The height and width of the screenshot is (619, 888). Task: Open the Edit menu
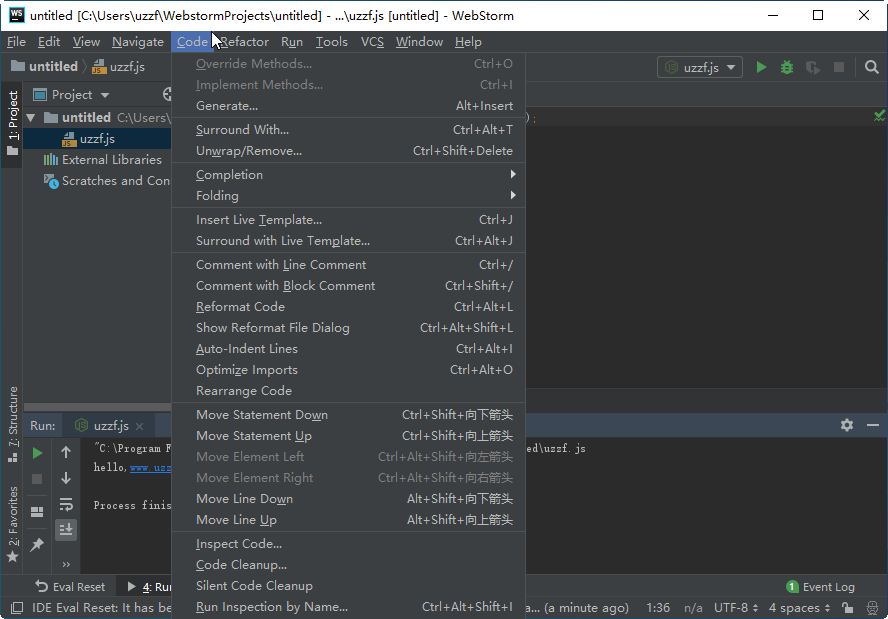(49, 42)
